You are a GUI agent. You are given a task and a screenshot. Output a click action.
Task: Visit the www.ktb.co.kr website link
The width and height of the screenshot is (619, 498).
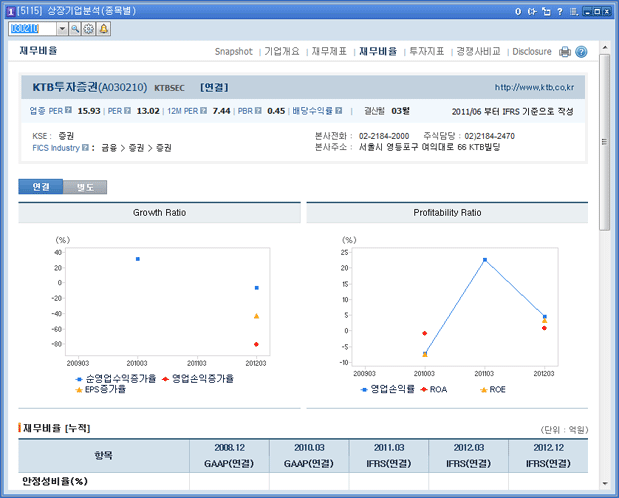tap(543, 88)
